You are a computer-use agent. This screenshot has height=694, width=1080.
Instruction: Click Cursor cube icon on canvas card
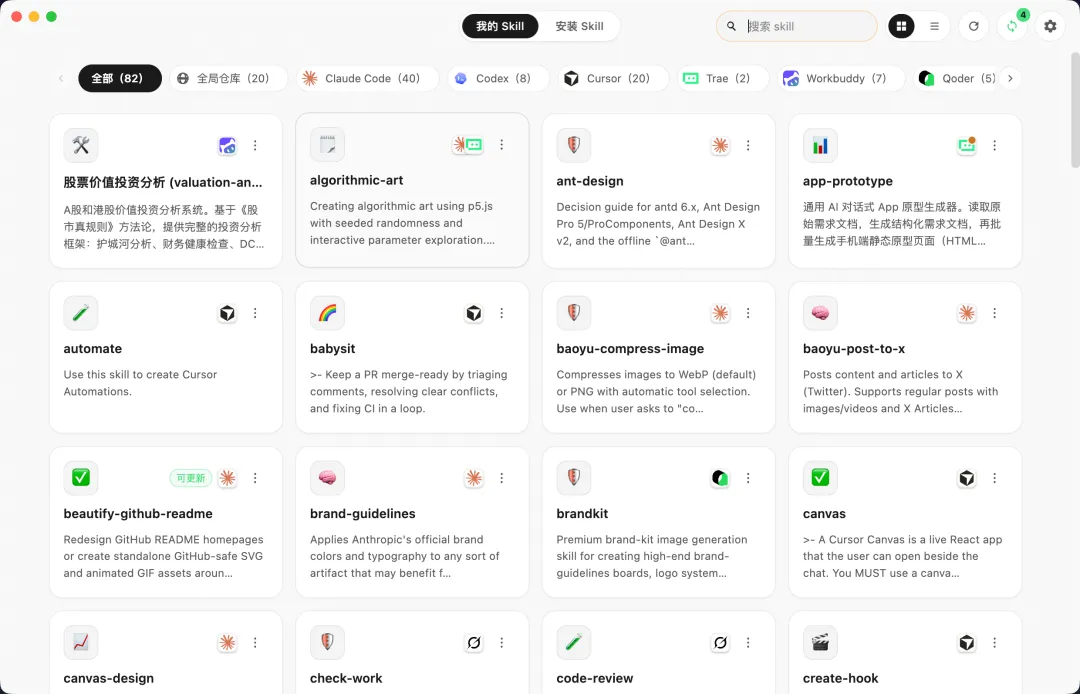click(x=967, y=478)
